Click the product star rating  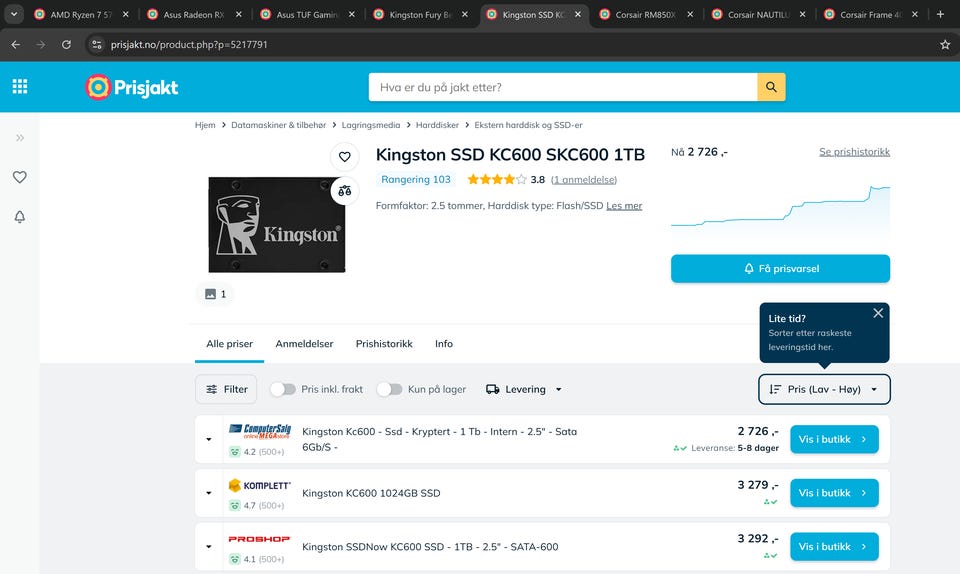pyautogui.click(x=497, y=179)
